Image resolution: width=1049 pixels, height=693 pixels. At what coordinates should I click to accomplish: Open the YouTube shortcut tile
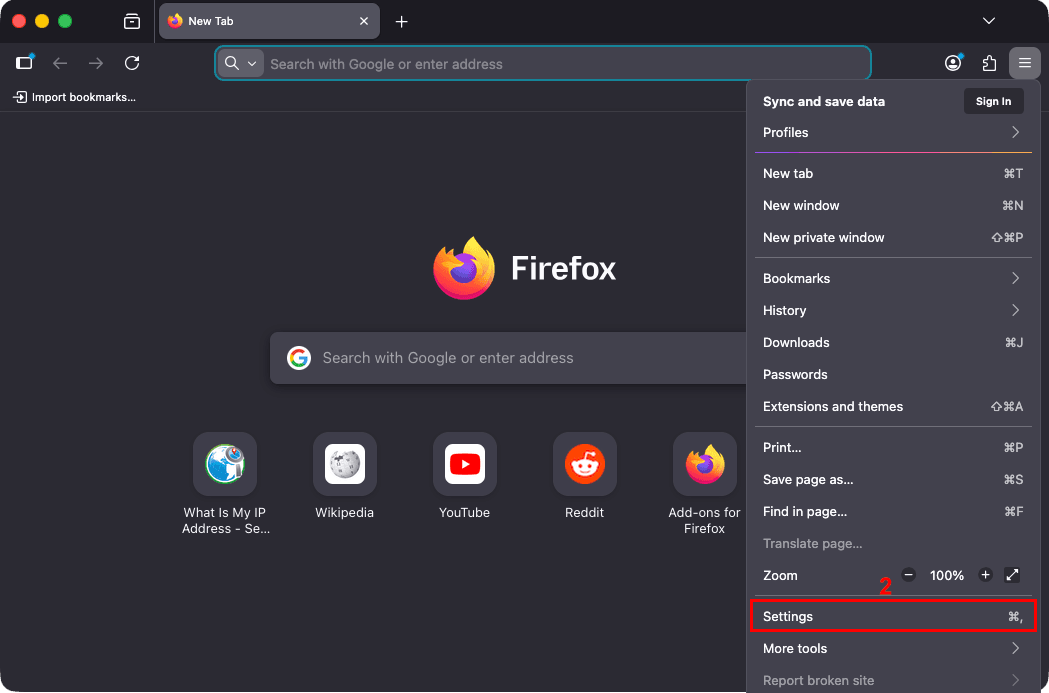tap(464, 476)
